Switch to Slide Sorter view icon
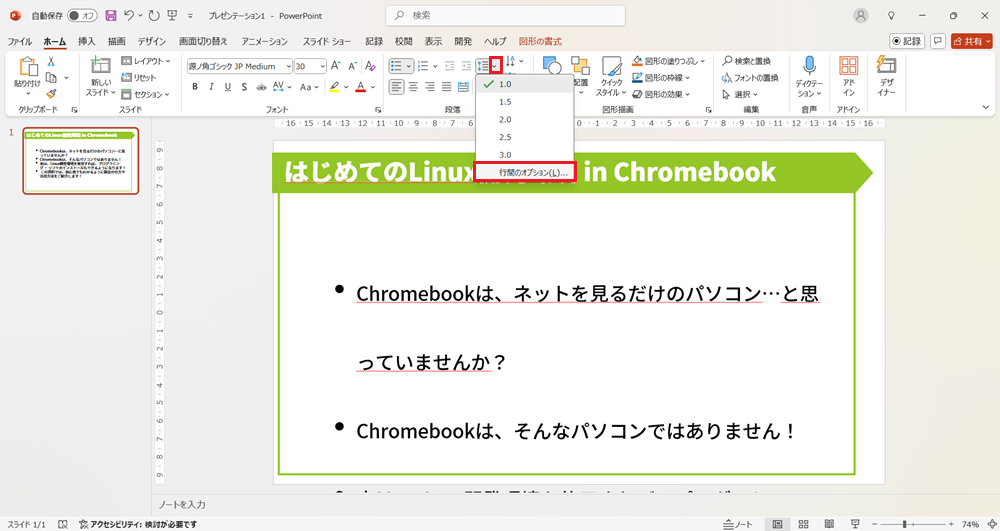 [804, 524]
